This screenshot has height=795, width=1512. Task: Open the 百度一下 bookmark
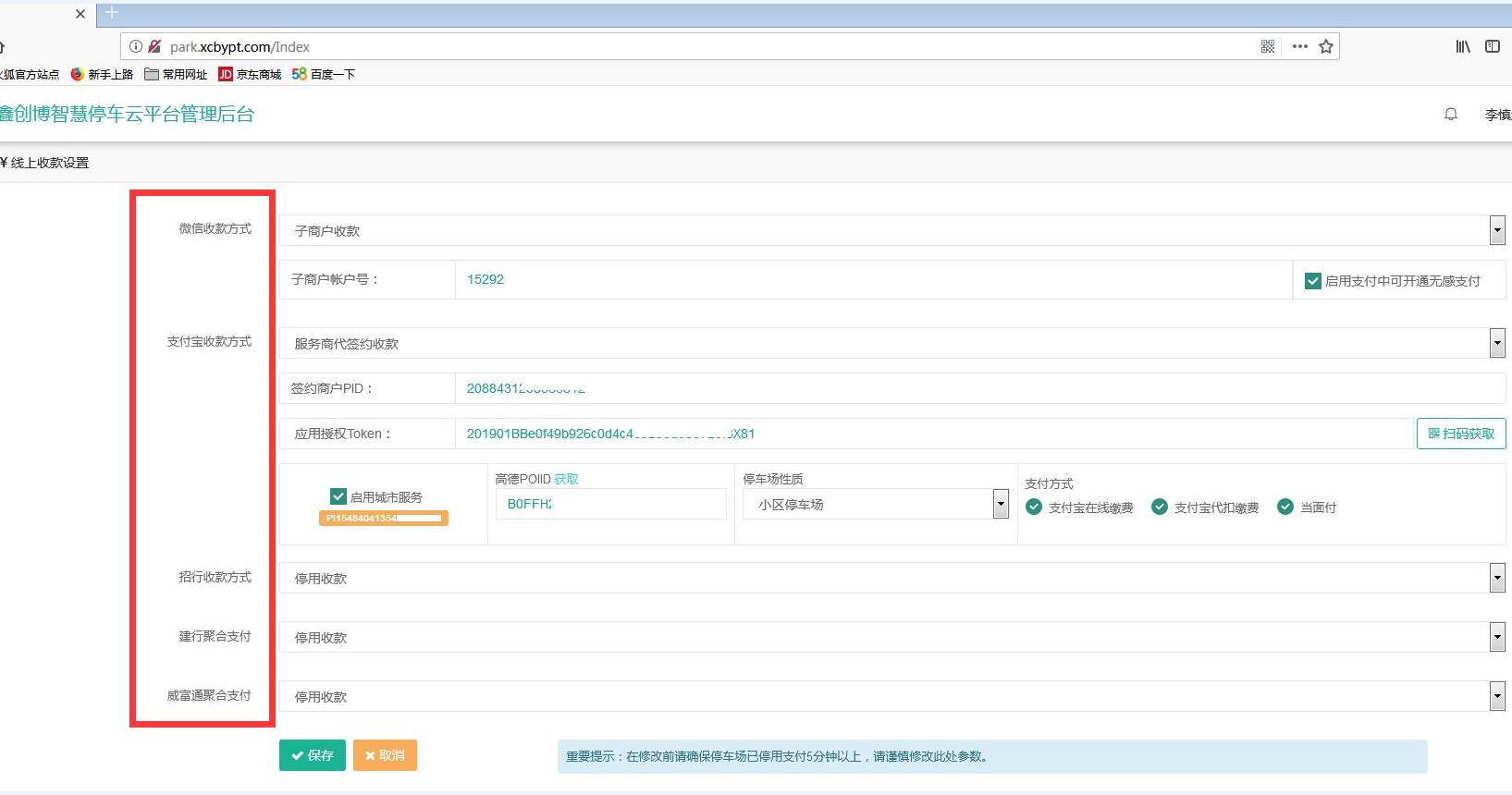click(x=323, y=74)
